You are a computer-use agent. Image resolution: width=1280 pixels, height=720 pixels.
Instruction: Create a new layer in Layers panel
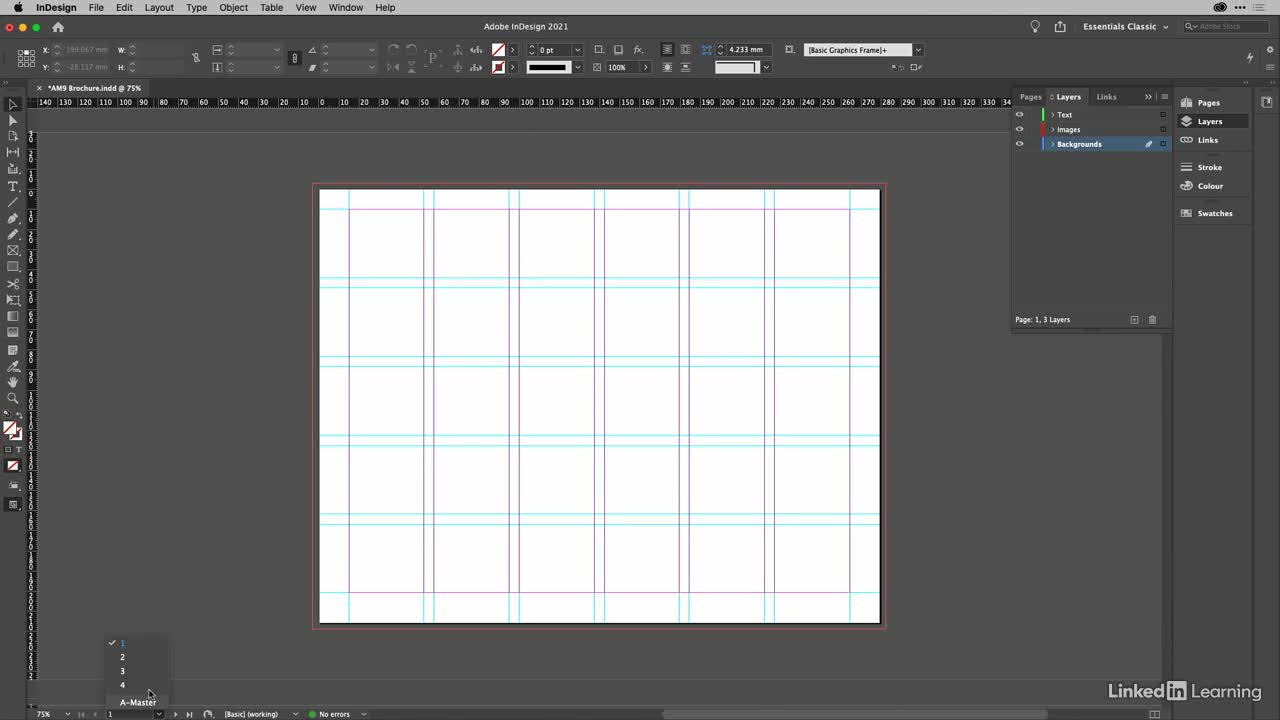[x=1134, y=320]
